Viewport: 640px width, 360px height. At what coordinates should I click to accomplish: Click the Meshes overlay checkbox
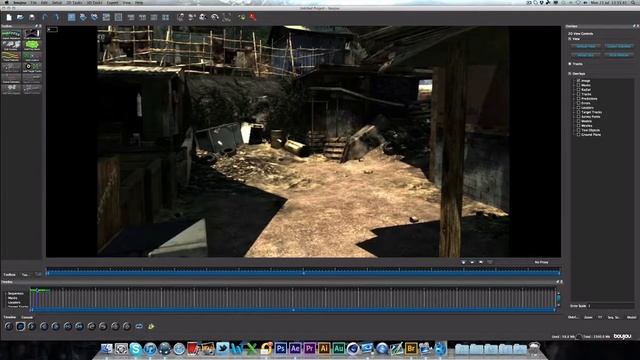pos(578,126)
